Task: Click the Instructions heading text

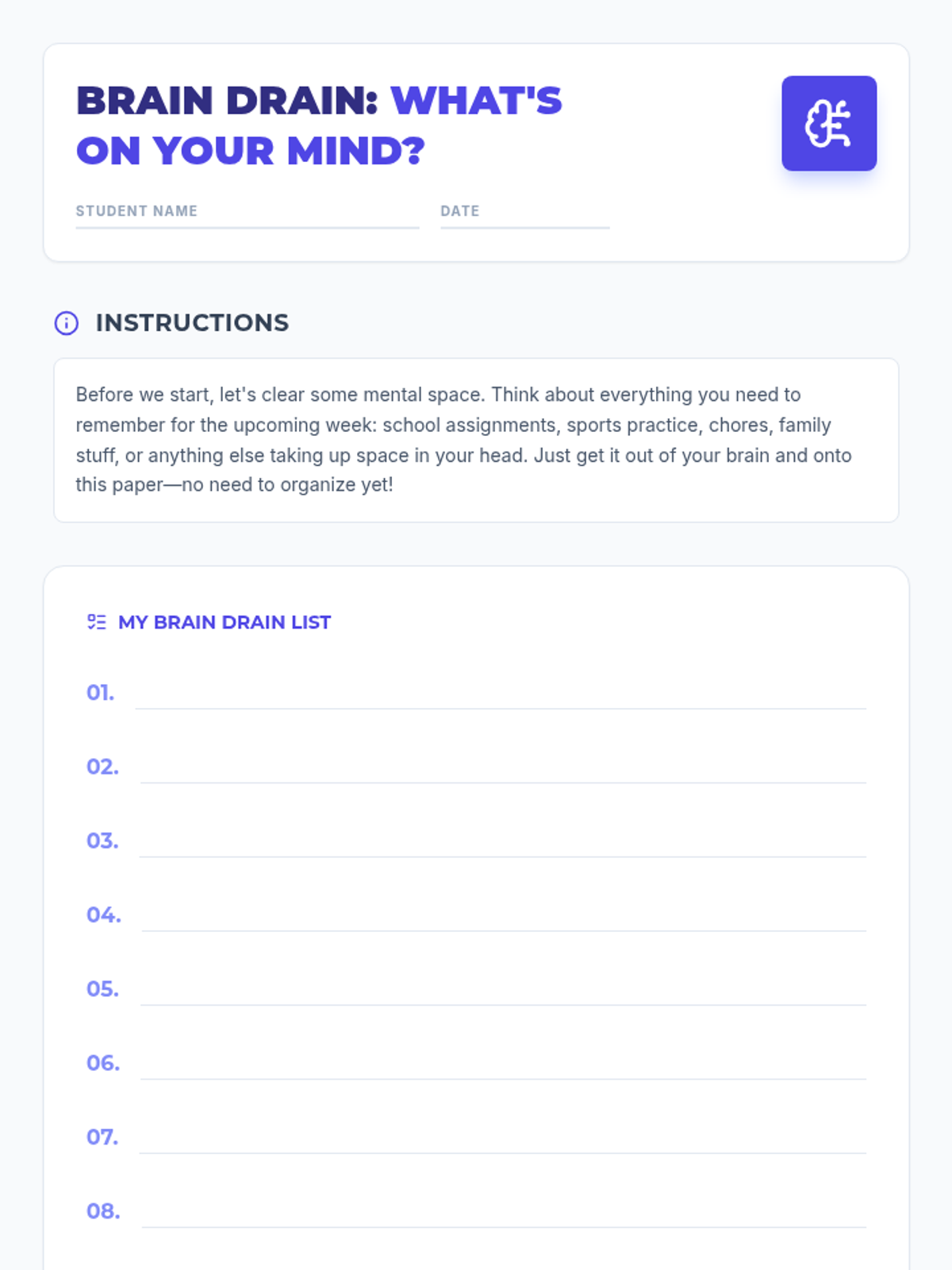Action: [x=192, y=323]
